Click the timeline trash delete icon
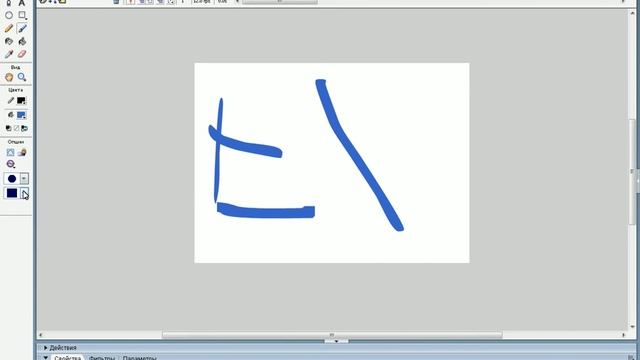 [116, 2]
